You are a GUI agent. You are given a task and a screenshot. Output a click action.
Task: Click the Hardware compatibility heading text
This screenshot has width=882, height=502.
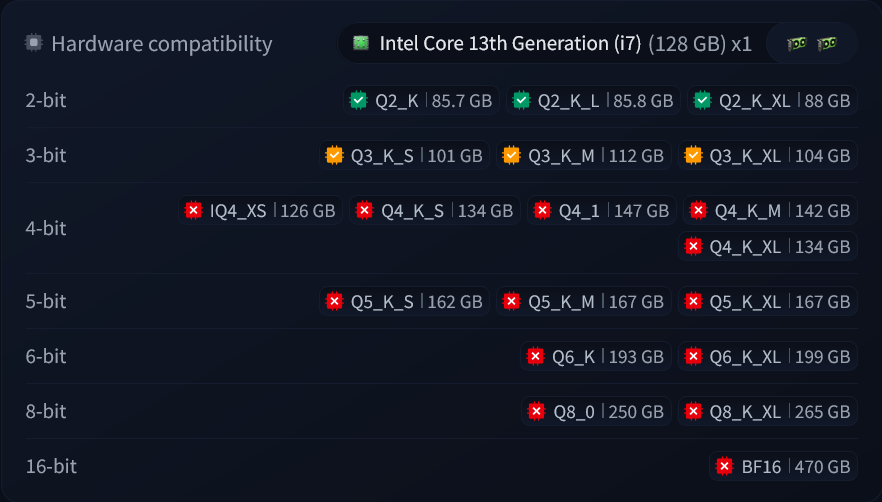pyautogui.click(x=162, y=44)
